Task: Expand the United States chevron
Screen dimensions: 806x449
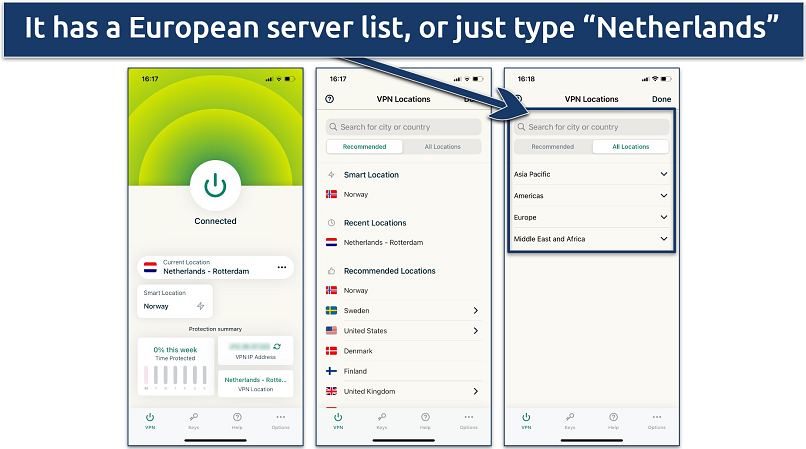Action: tap(475, 330)
